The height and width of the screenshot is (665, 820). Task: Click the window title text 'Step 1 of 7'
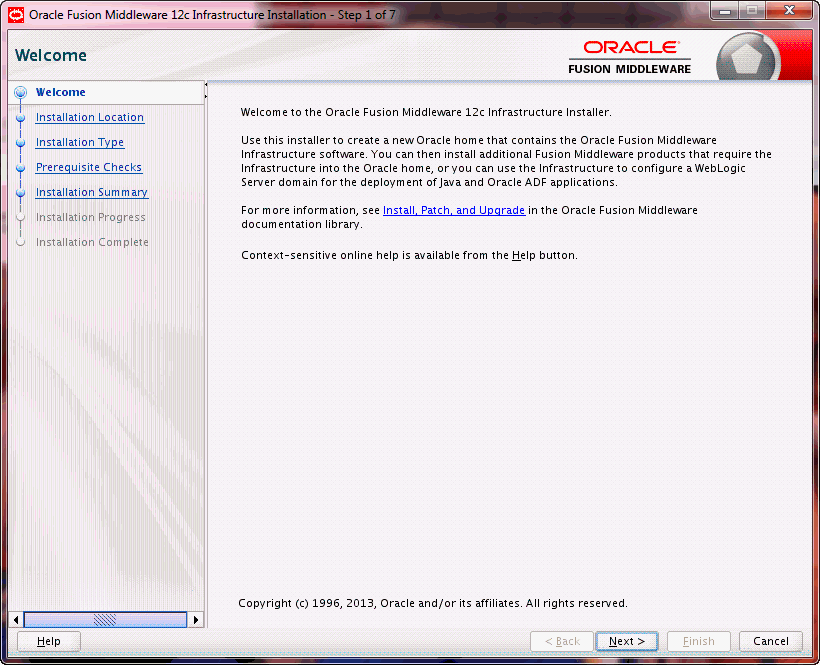367,15
